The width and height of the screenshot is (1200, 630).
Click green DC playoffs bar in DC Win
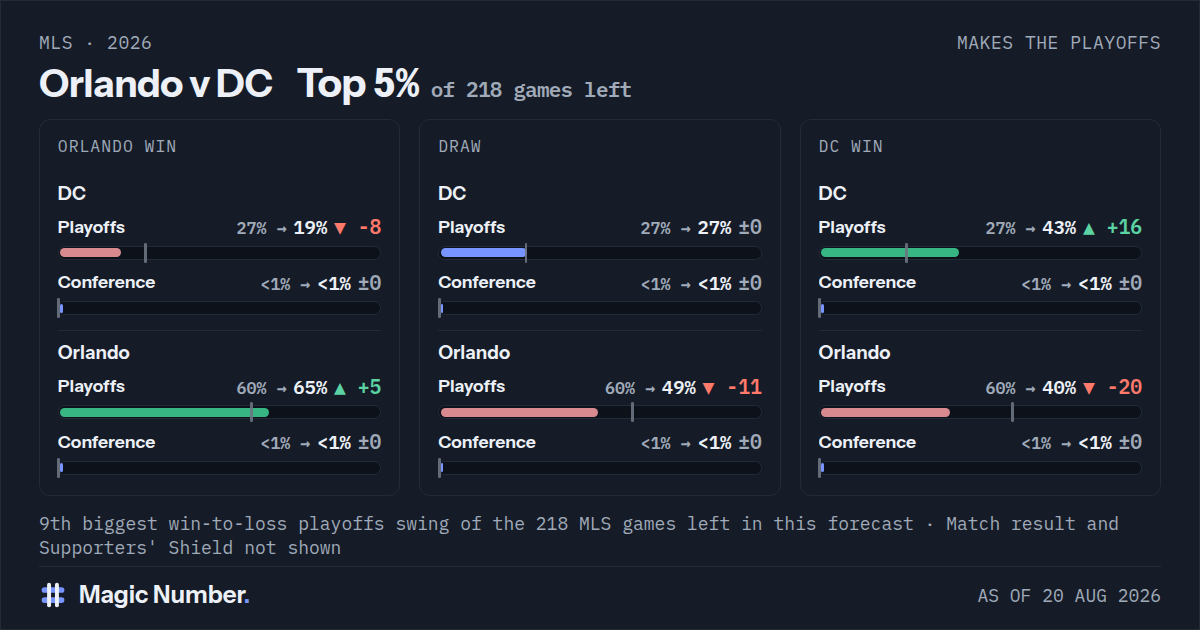pyautogui.click(x=889, y=252)
